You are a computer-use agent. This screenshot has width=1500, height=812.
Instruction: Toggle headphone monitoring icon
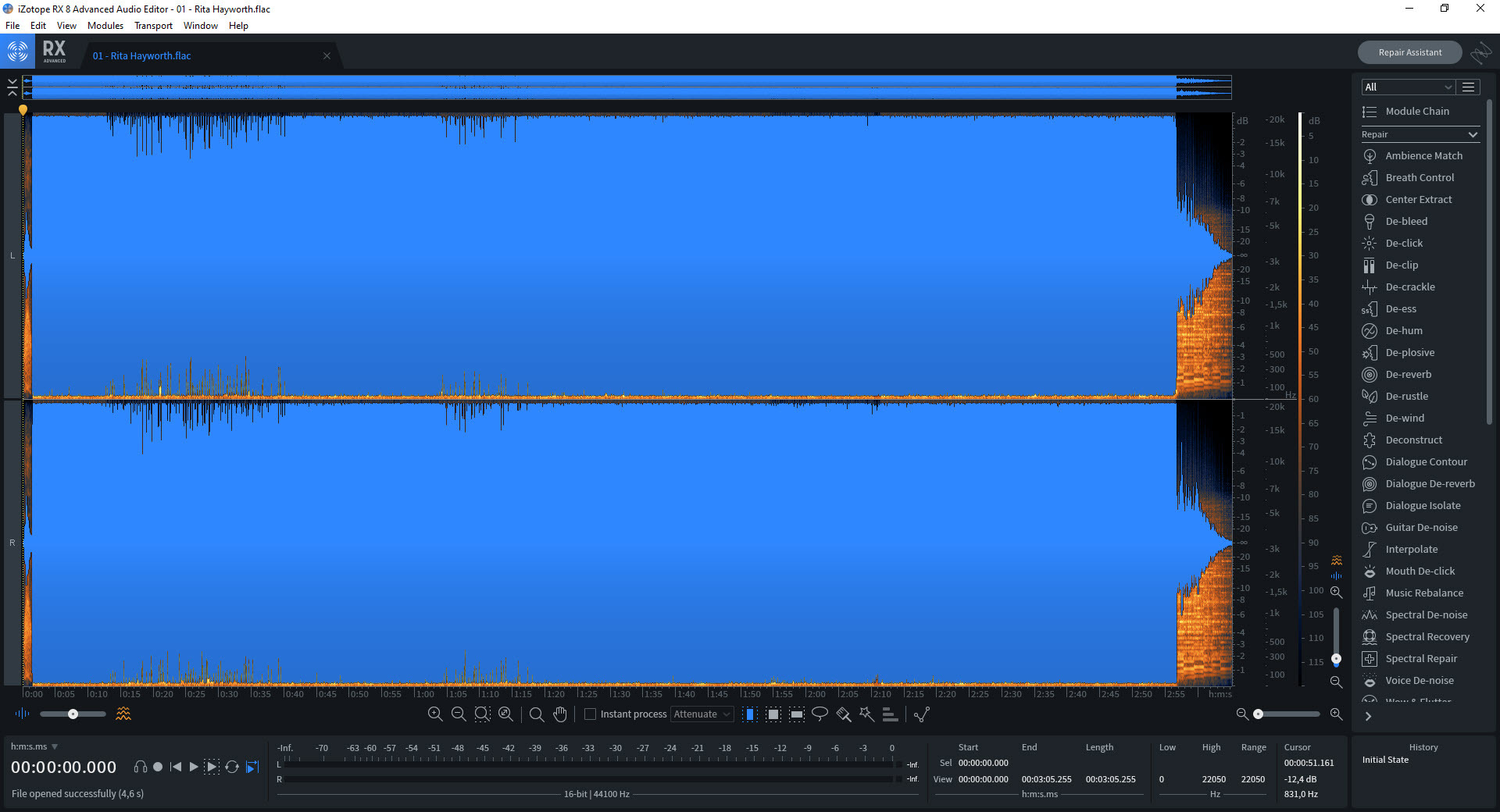click(140, 767)
